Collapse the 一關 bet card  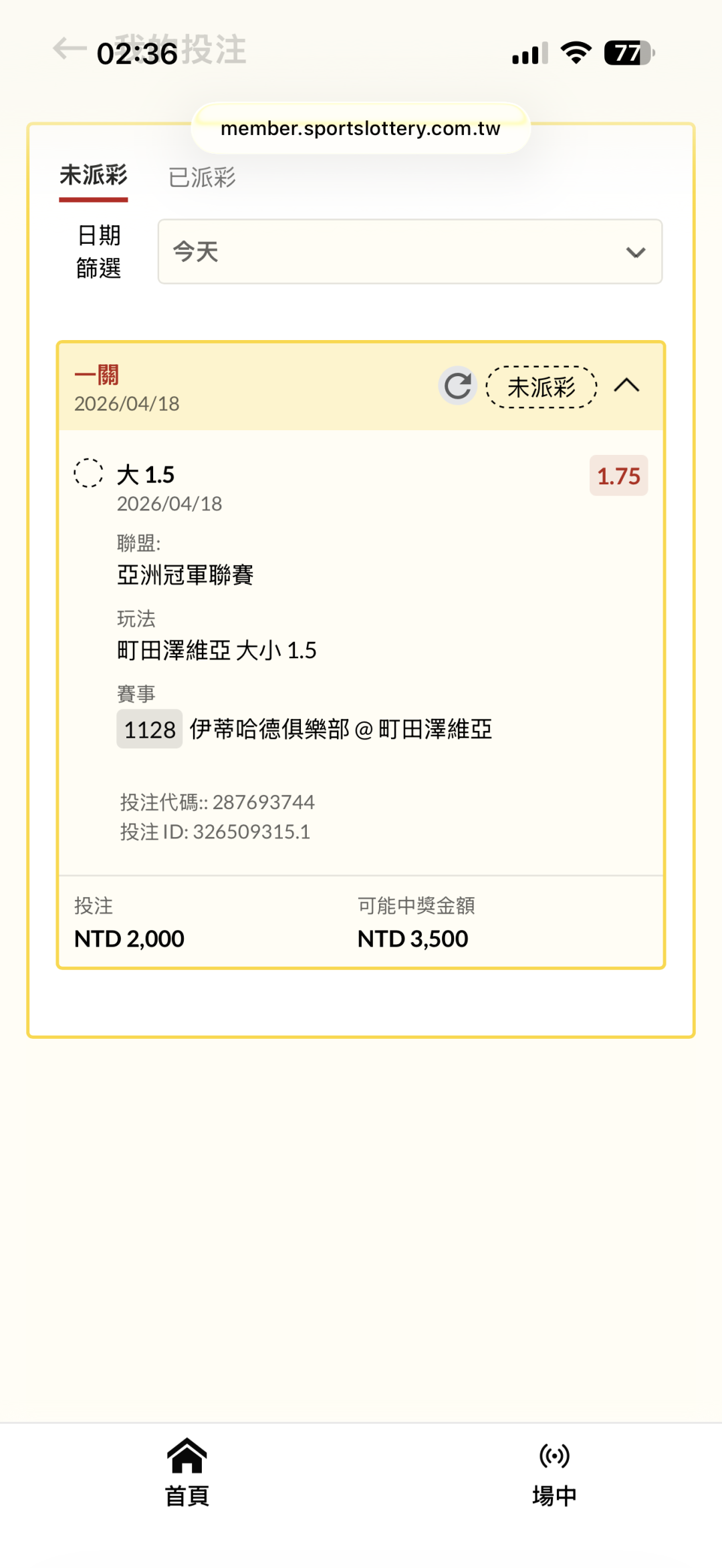coord(626,386)
